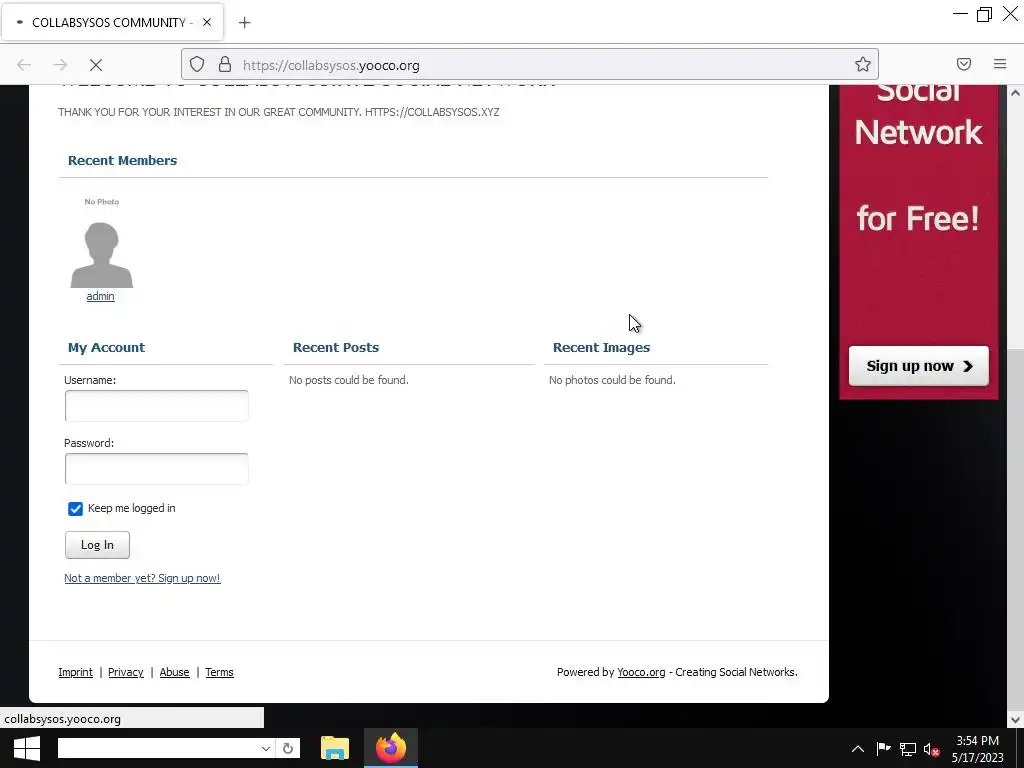Open the Imprint footer link
The height and width of the screenshot is (768, 1024).
(x=76, y=672)
